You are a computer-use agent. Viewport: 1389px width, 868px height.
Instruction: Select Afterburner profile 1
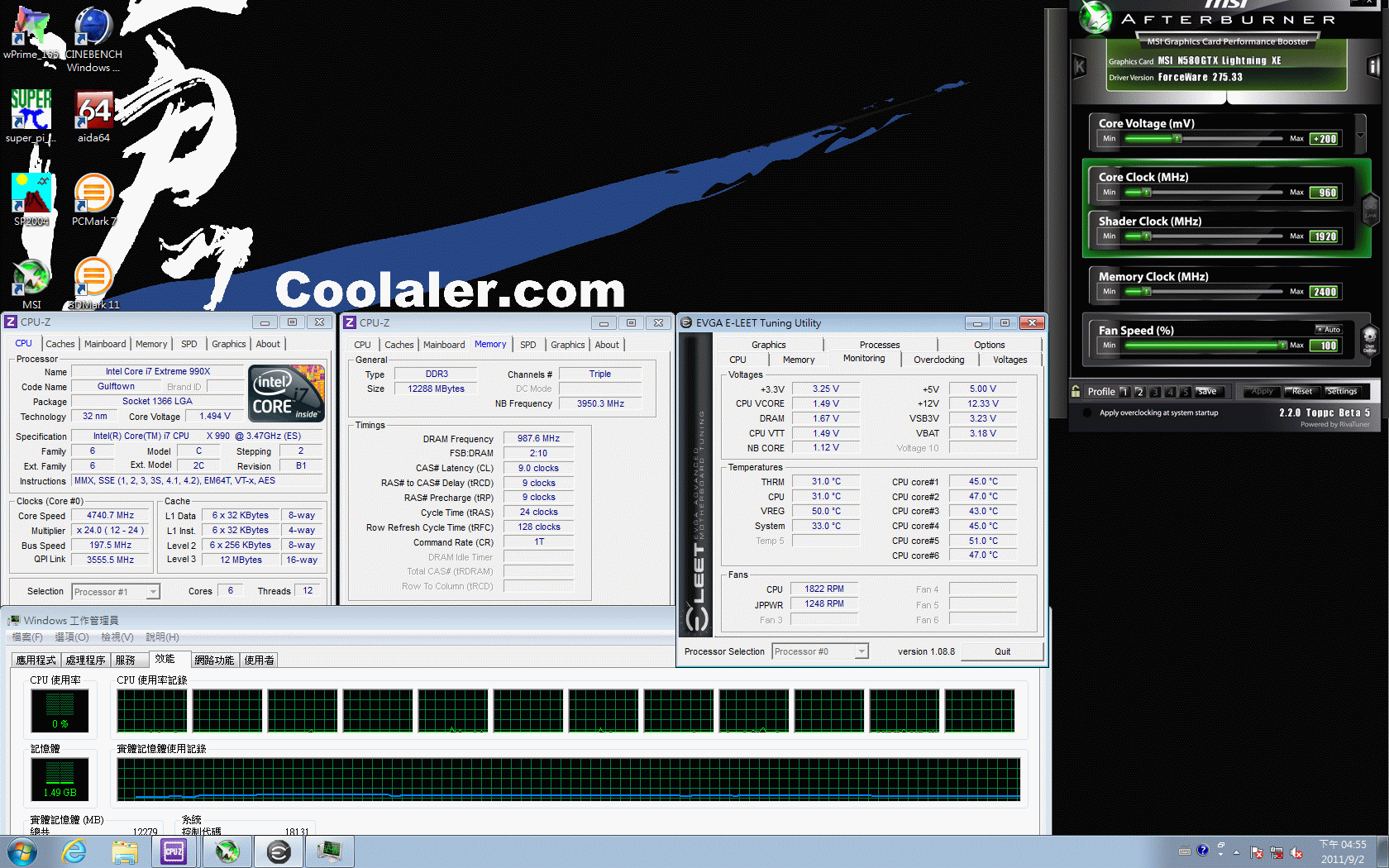pyautogui.click(x=1124, y=391)
